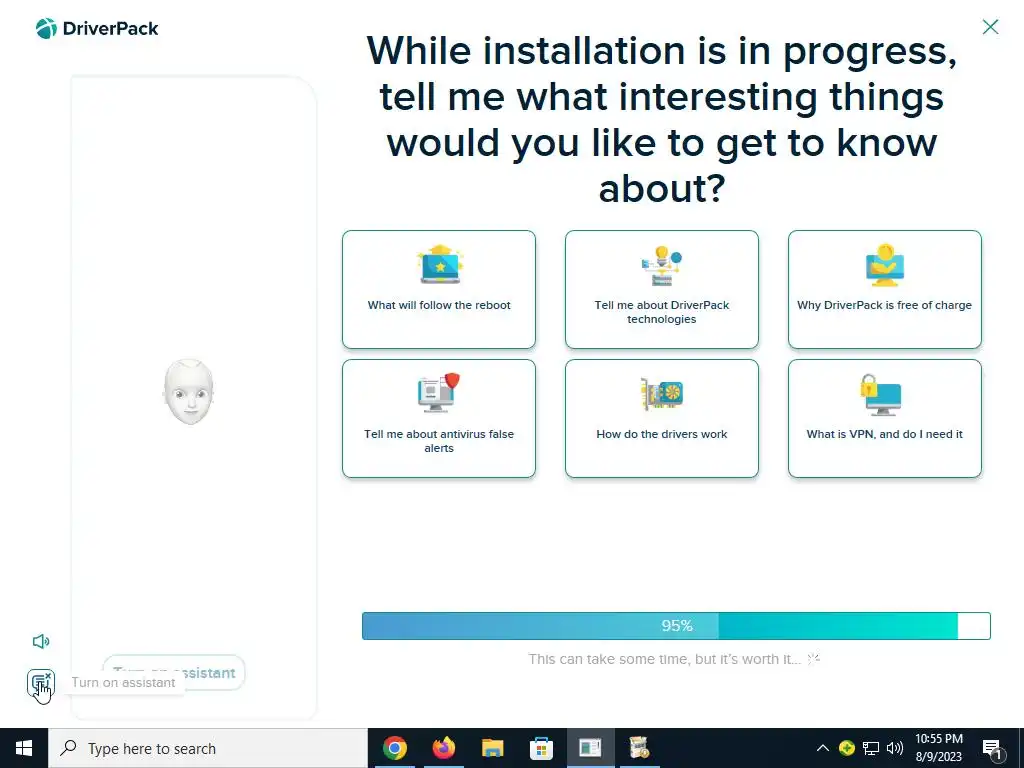The image size is (1024, 768).
Task: Open 'Why DriverPack is free of charge' card
Action: click(884, 289)
